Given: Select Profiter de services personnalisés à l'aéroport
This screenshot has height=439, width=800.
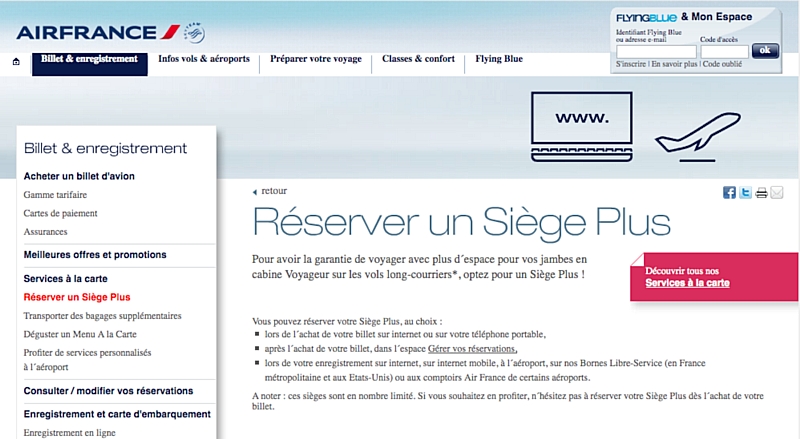Looking at the screenshot, I should [x=87, y=360].
